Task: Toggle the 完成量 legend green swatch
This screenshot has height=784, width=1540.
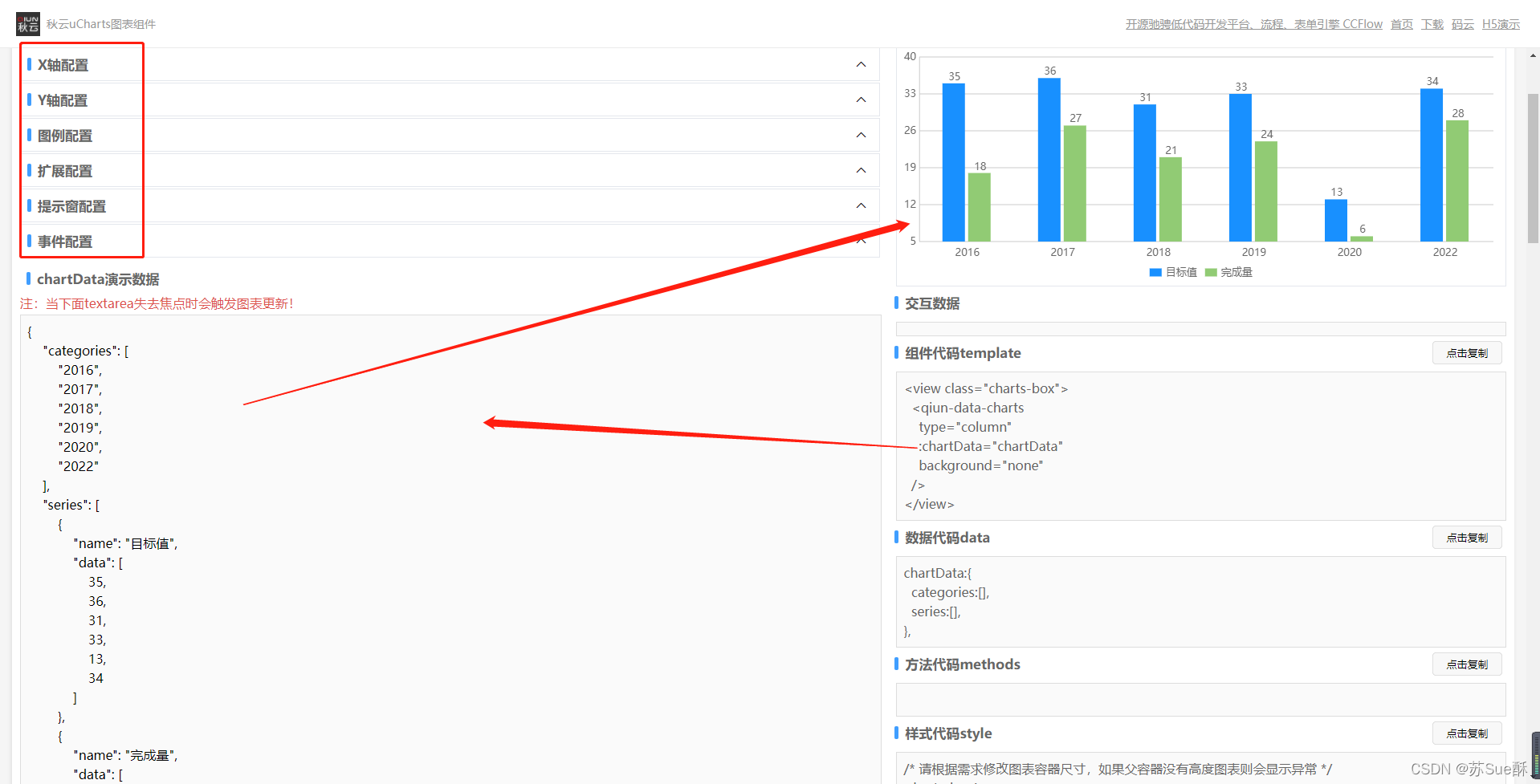Action: click(x=1211, y=273)
